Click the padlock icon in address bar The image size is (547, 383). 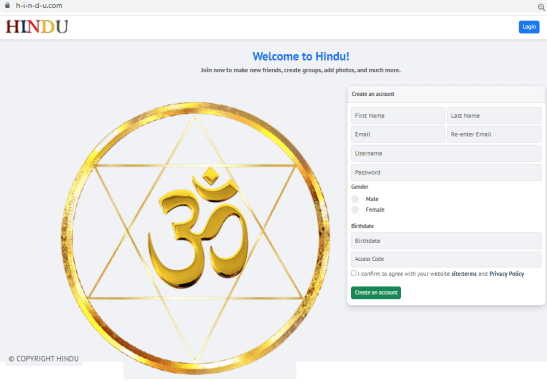tap(7, 5)
